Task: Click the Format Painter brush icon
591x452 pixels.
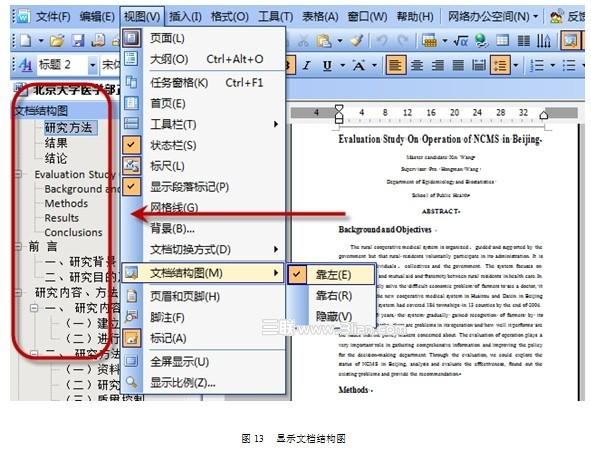Action: point(356,41)
